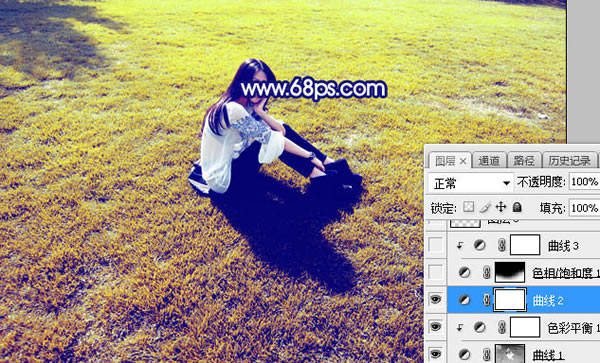Click the lock all padlock icon
This screenshot has width=600, height=363.
pyautogui.click(x=517, y=207)
